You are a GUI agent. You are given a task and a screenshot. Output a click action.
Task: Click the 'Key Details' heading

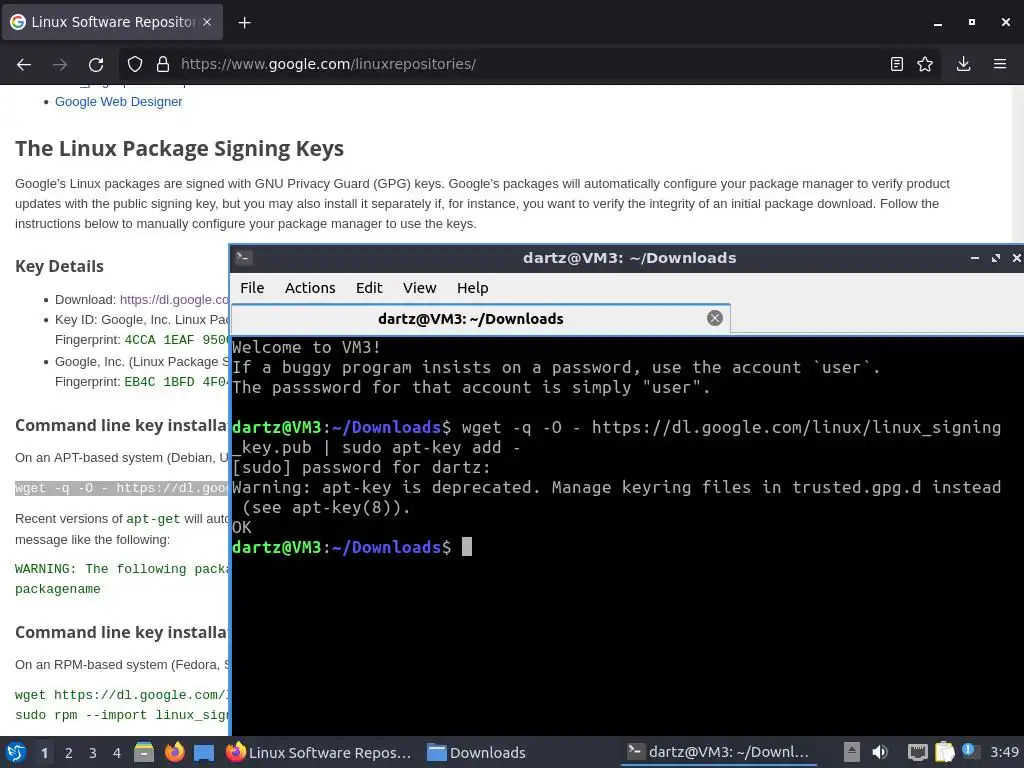click(x=59, y=266)
